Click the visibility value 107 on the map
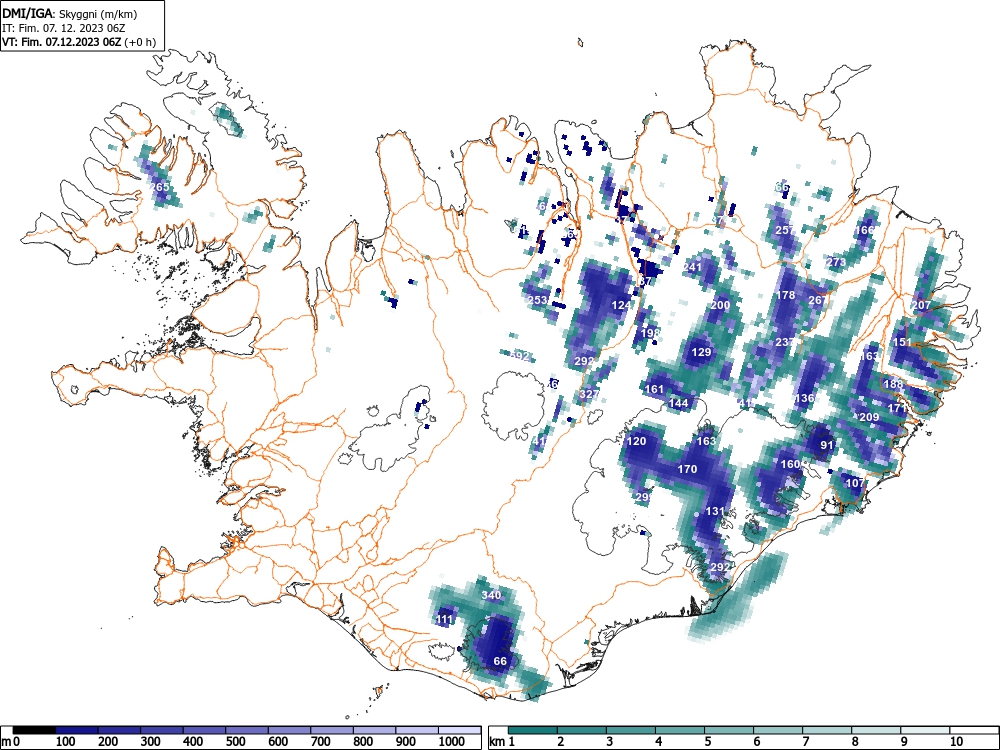This screenshot has width=1000, height=750. point(855,483)
